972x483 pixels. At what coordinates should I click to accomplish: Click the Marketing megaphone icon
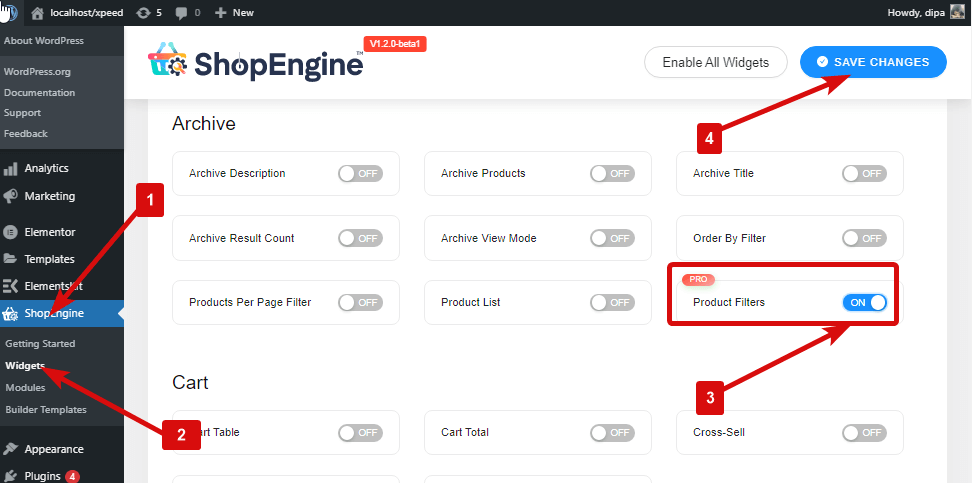(11, 196)
